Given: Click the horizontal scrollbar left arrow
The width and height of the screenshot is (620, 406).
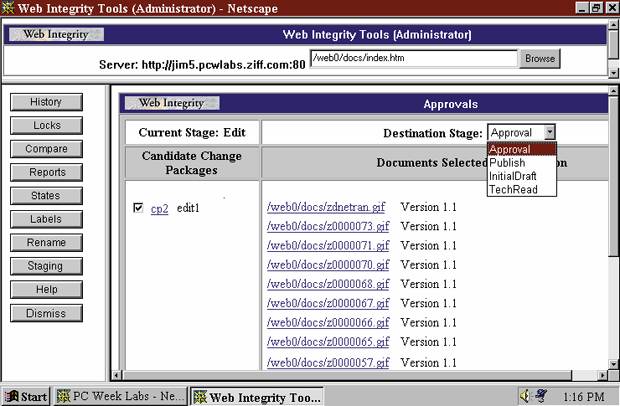Looking at the screenshot, I should (x=117, y=375).
